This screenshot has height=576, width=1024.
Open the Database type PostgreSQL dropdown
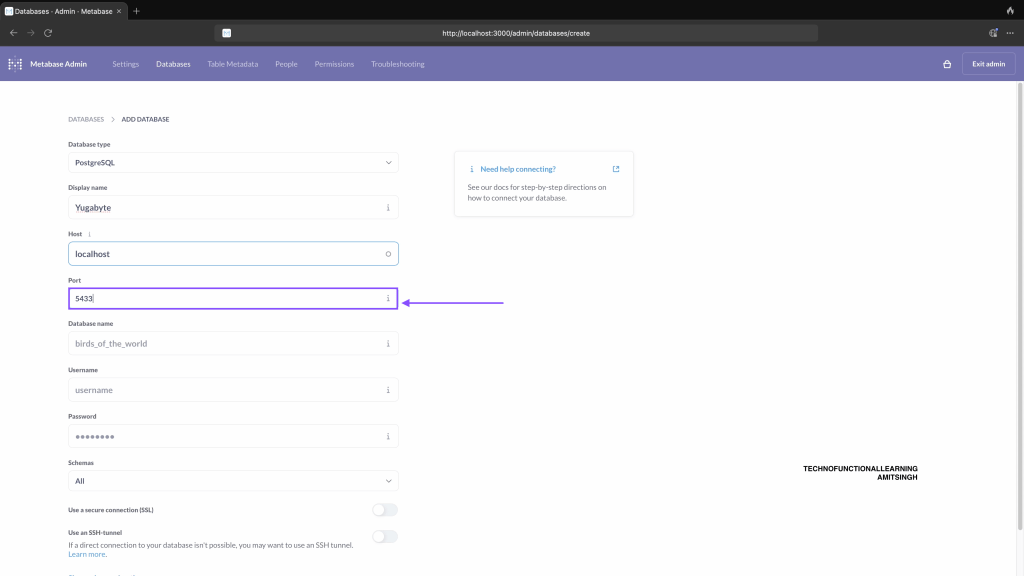coord(233,162)
